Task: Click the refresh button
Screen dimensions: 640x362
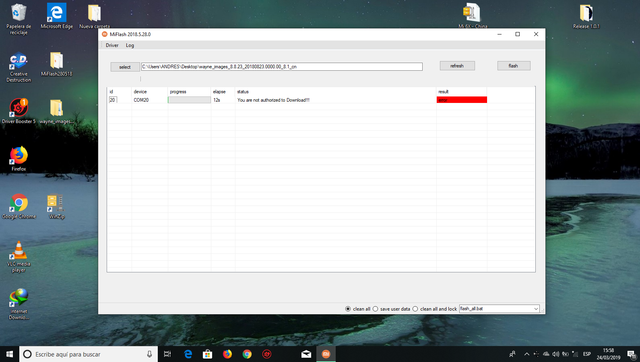Action: point(457,66)
